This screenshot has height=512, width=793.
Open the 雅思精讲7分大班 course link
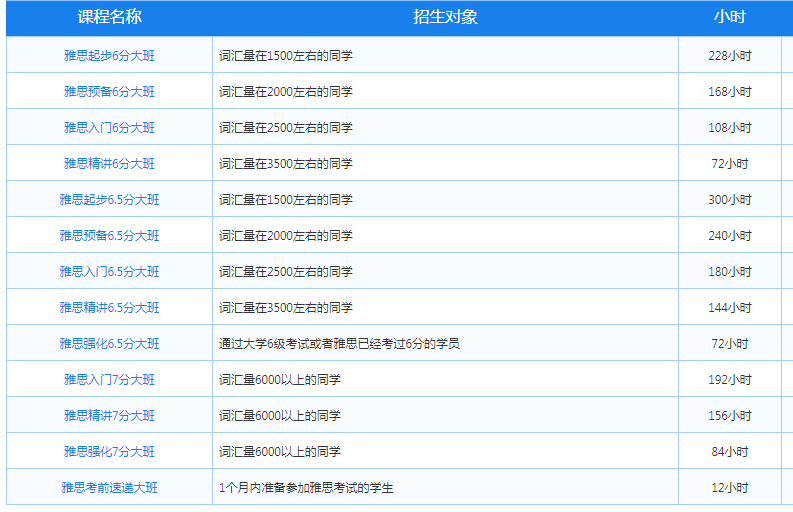click(109, 416)
